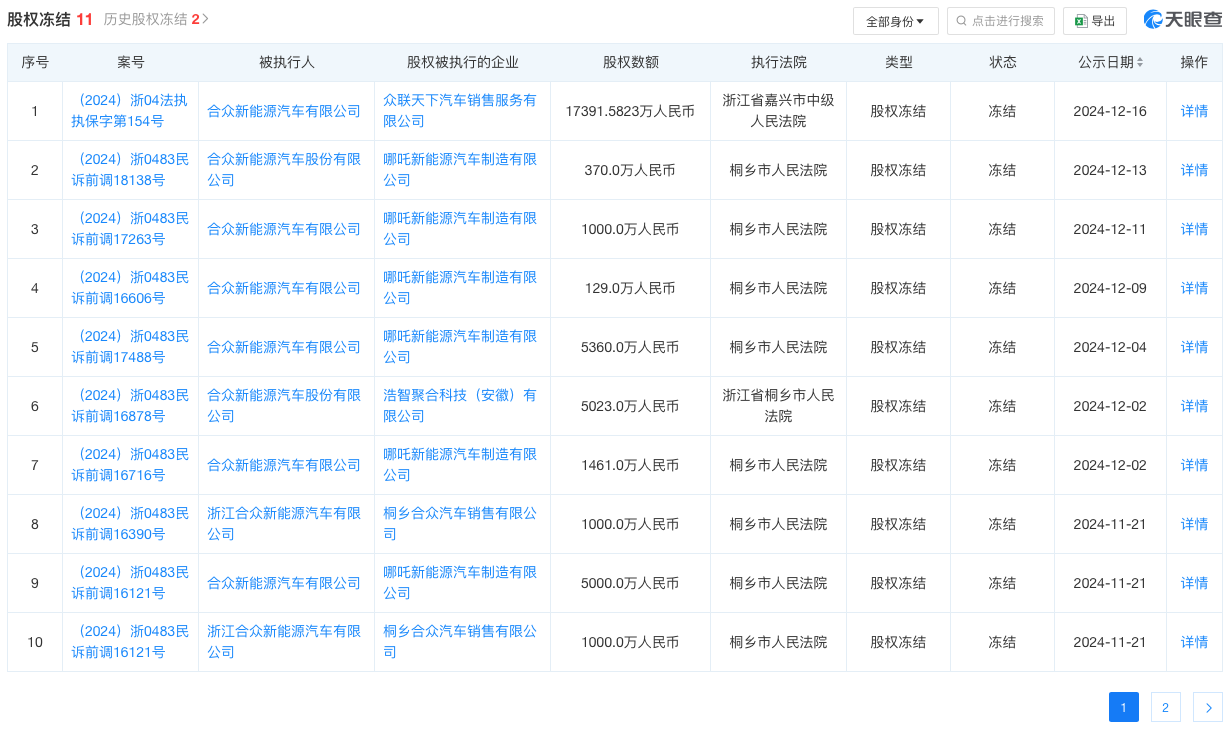
Task: Go to page 2
Action: coord(1165,707)
